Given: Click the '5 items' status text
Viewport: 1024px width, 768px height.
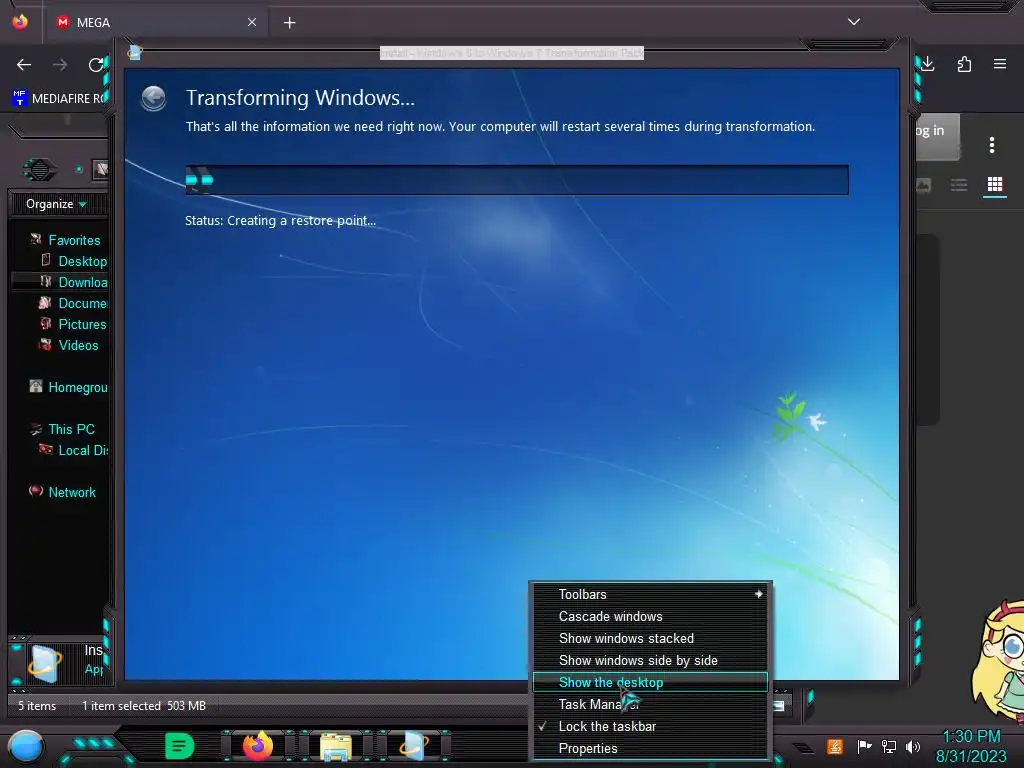Looking at the screenshot, I should click(37, 706).
